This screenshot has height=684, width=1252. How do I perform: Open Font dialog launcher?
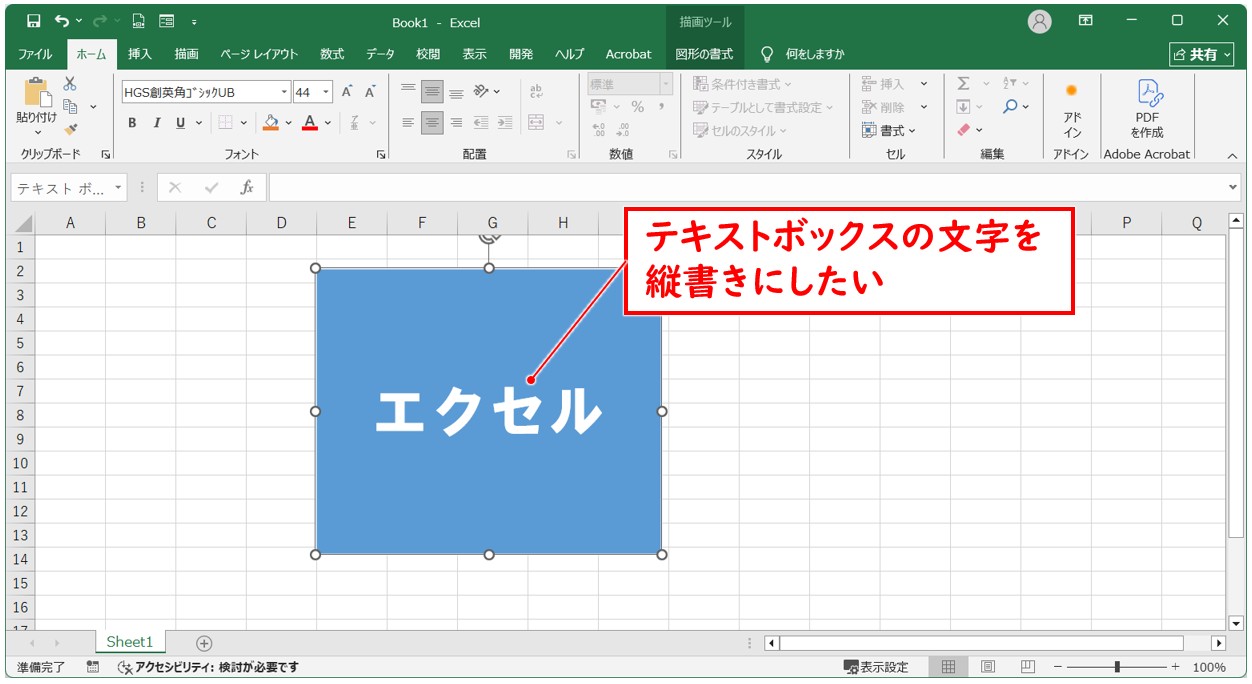pos(381,155)
